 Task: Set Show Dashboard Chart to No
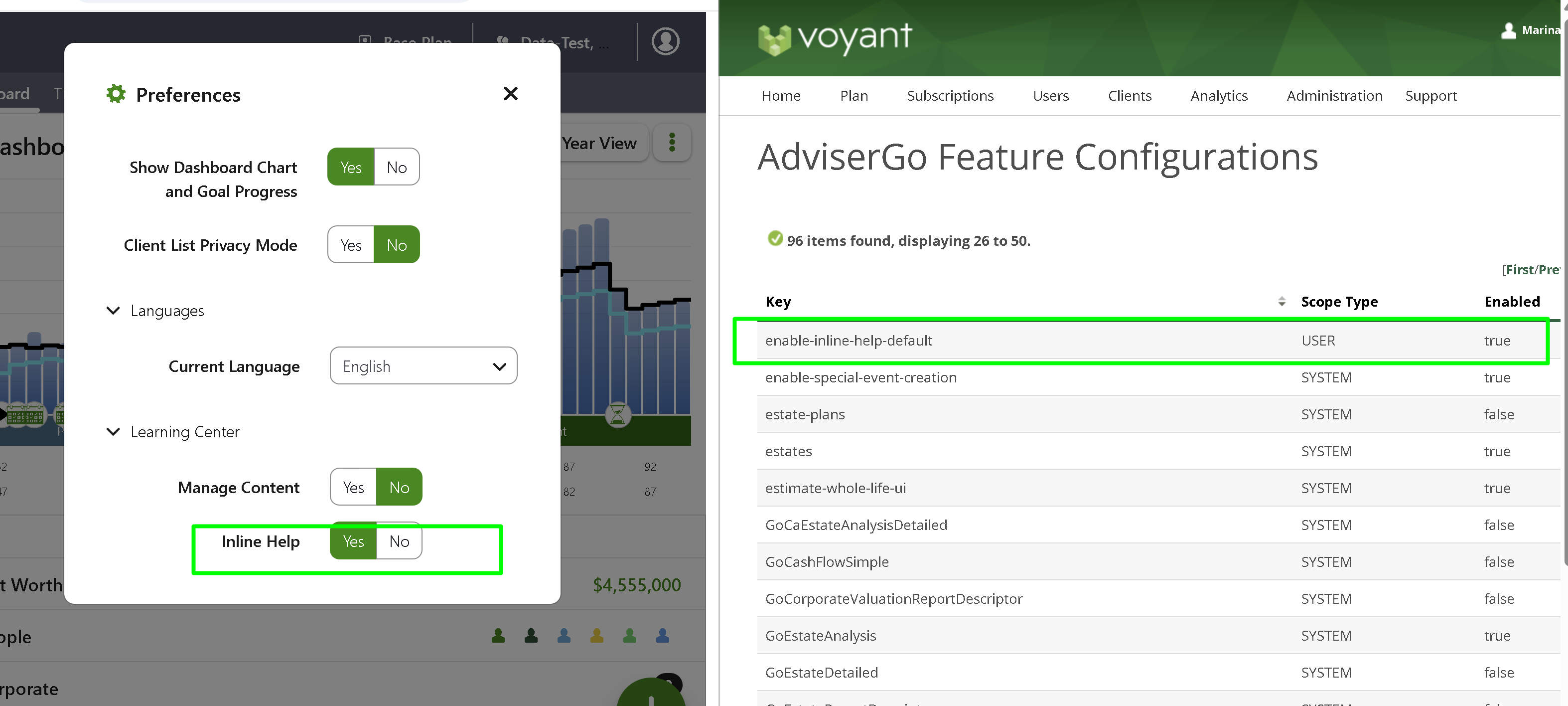point(396,167)
